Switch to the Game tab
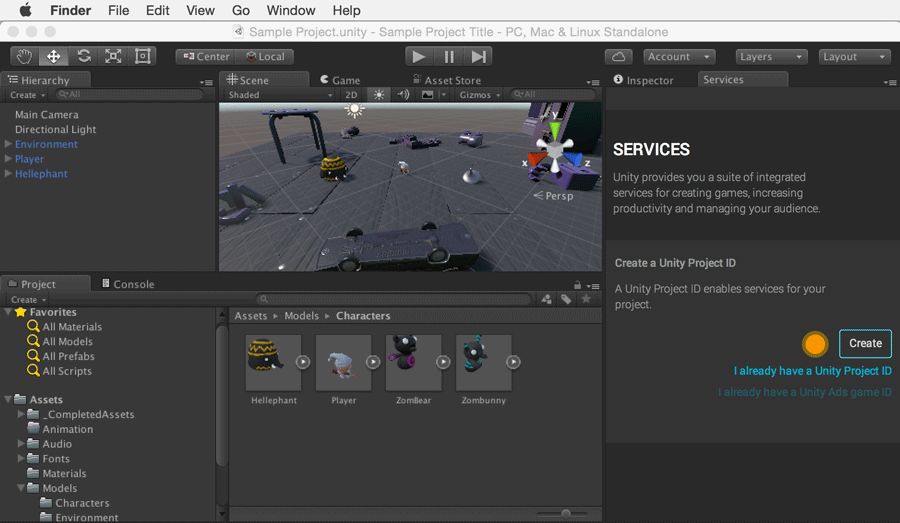The height and width of the screenshot is (523, 900). pos(340,80)
